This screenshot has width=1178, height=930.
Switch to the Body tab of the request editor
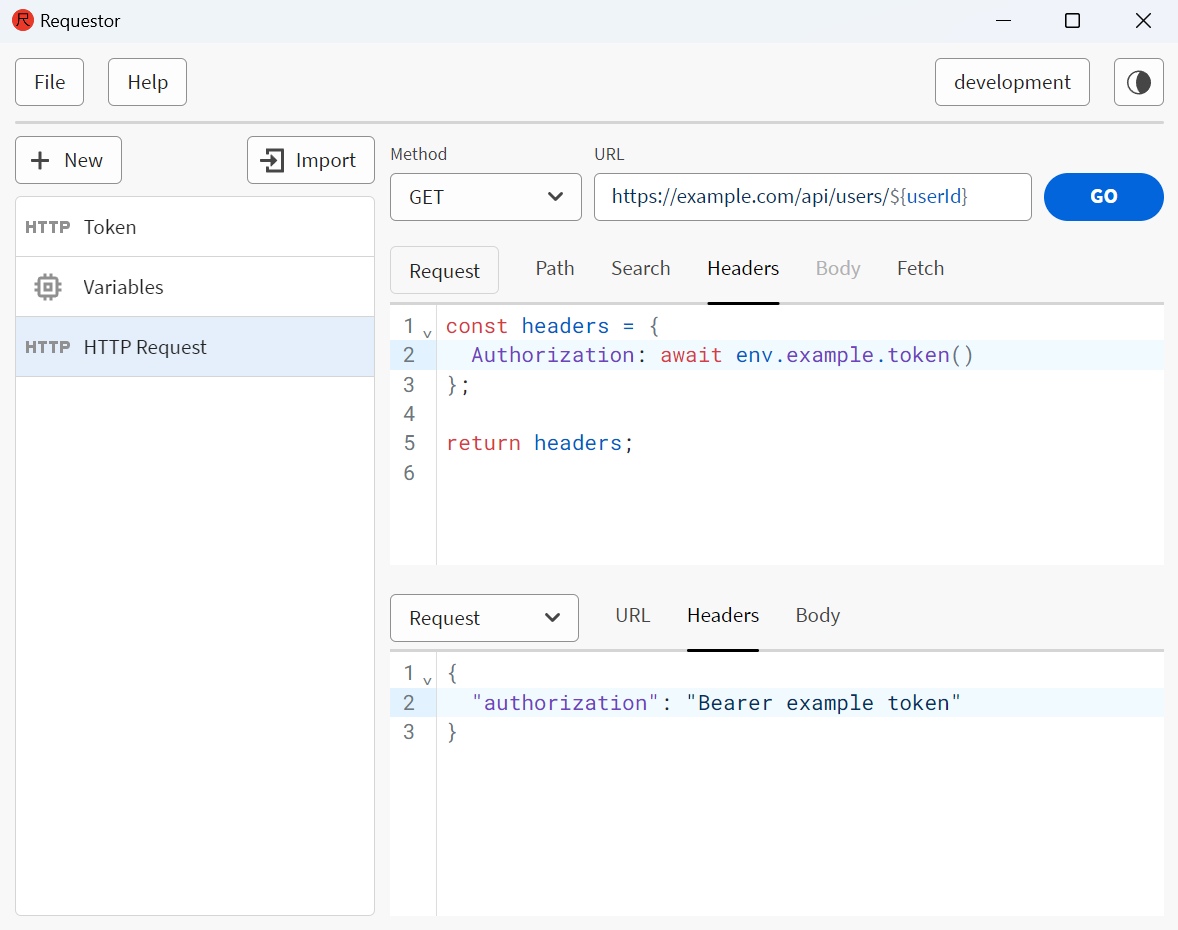coord(838,268)
